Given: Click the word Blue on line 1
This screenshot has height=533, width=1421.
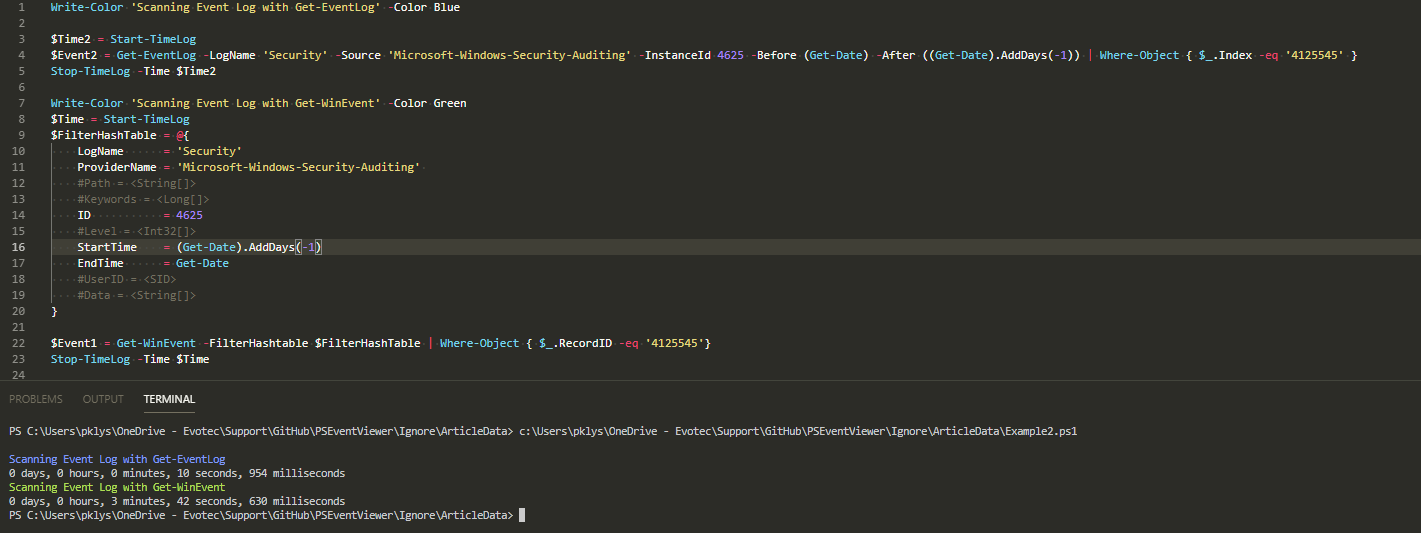Looking at the screenshot, I should click(445, 7).
